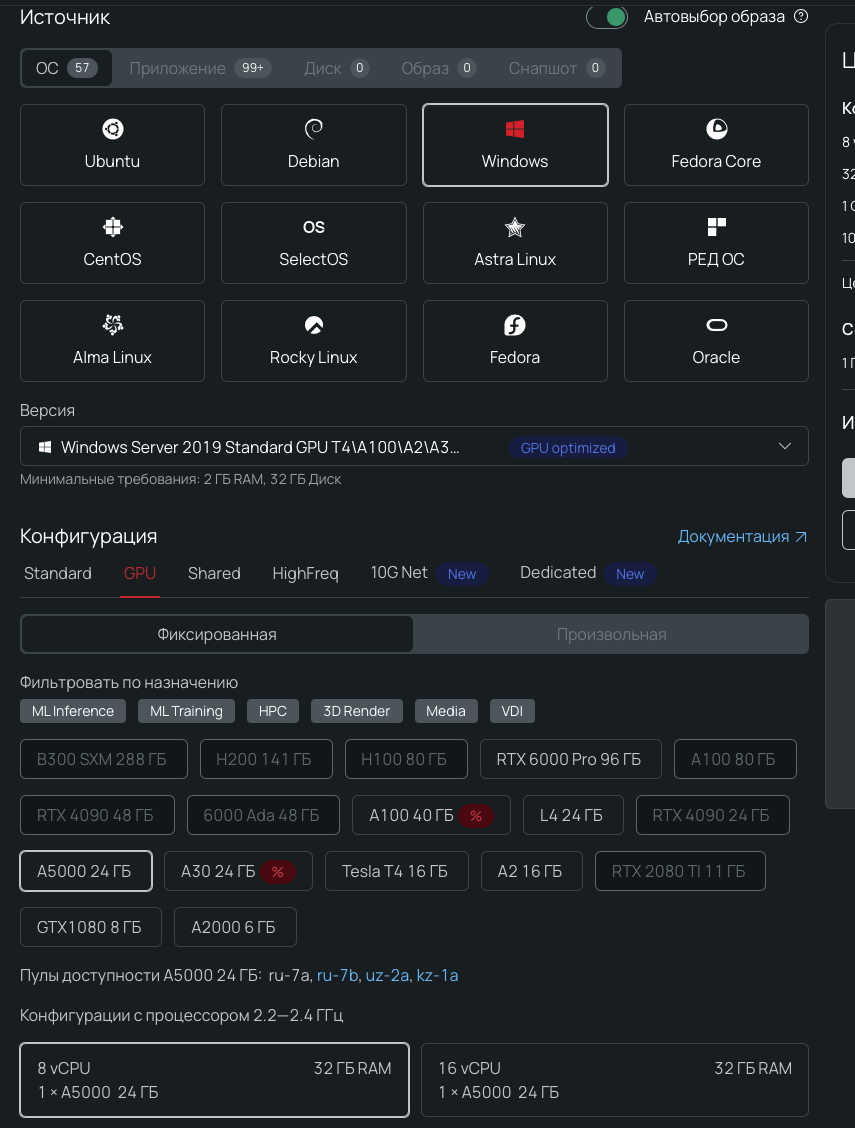This screenshot has height=1128, width=855.
Task: Open the Версия combo box with Windows Server 2019
Action: [x=414, y=447]
